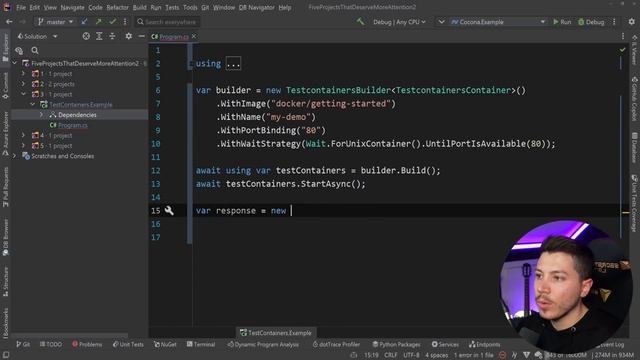Open Dynamic Program Analysis tool window
The width and height of the screenshot is (640, 360).
(263, 344)
